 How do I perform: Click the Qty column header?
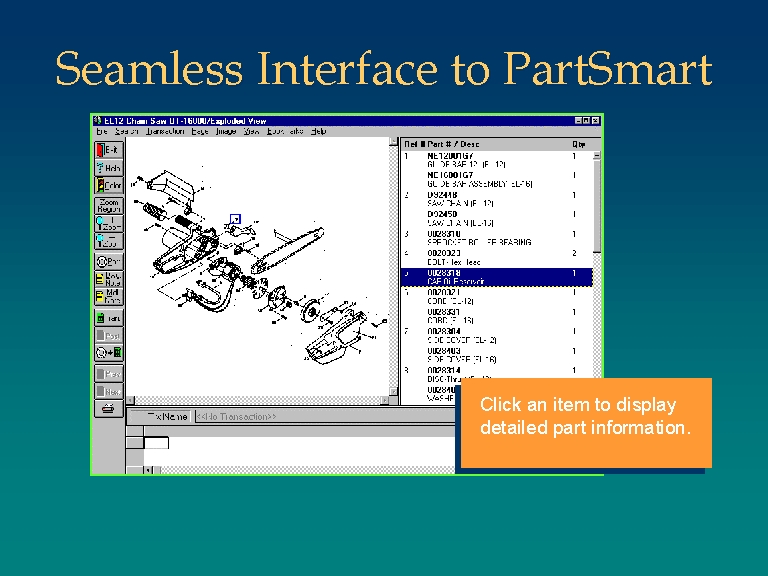578,144
